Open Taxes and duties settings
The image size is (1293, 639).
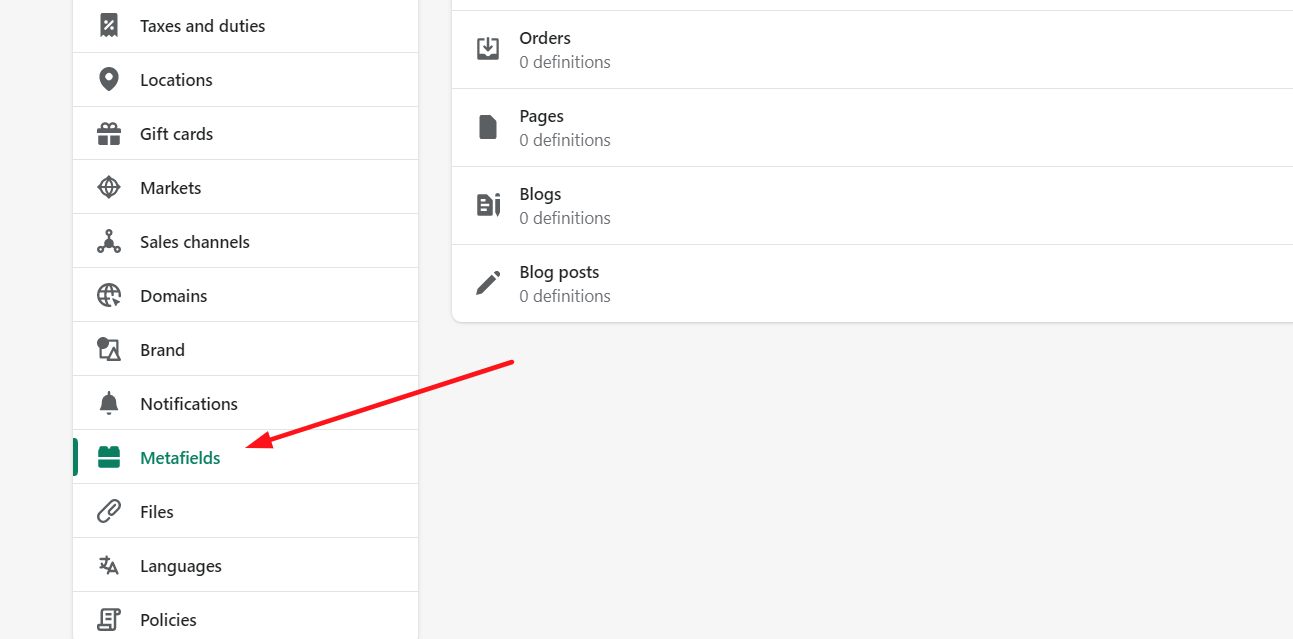tap(203, 26)
